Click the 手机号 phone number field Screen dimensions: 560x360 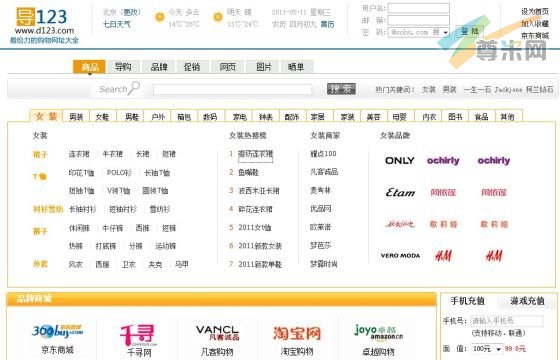(507, 321)
